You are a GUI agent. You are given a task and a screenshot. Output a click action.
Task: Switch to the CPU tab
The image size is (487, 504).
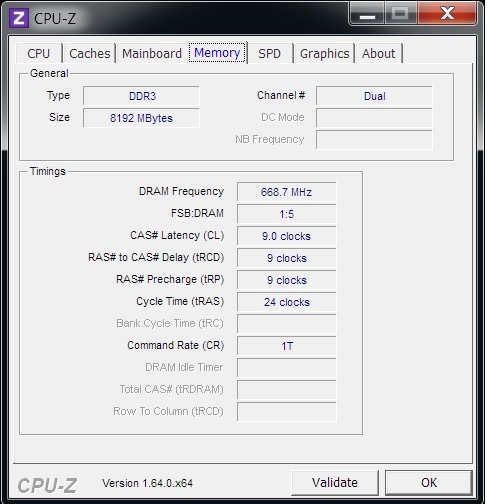39,53
